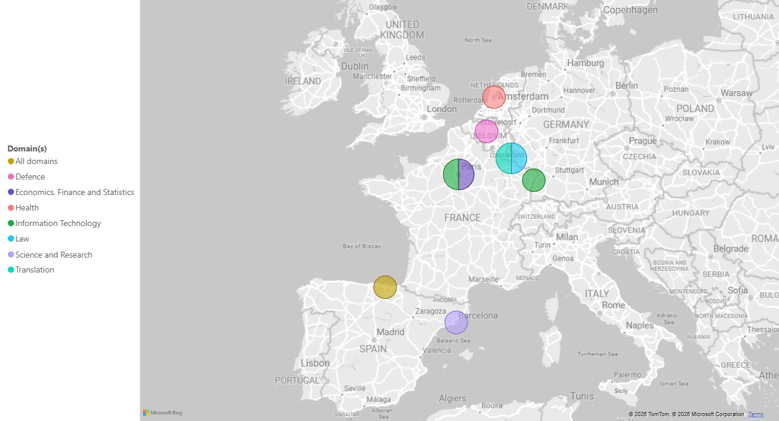
Task: Click the Berlin city label
Action: pyautogui.click(x=626, y=85)
